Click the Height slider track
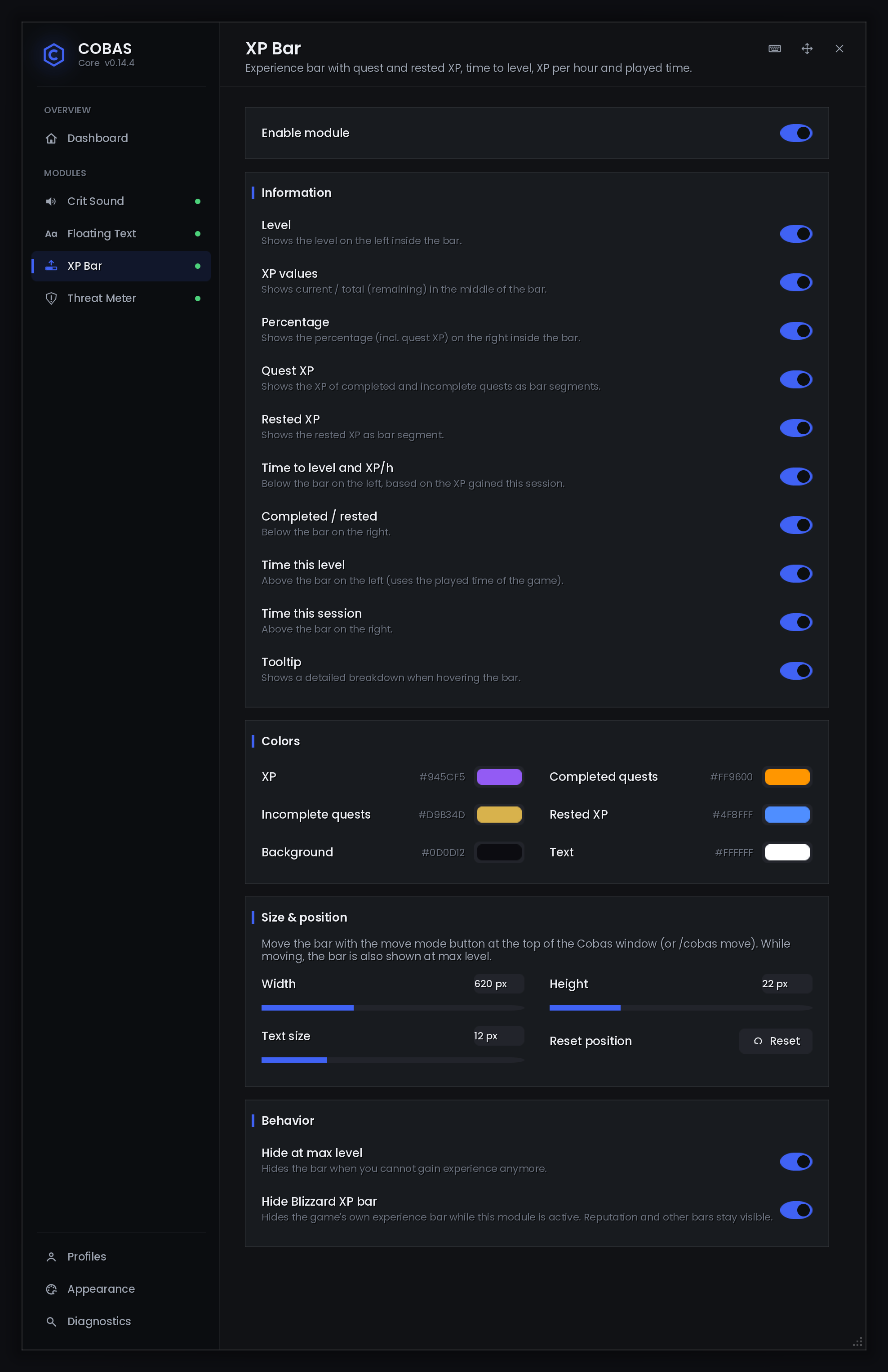 (x=681, y=1008)
